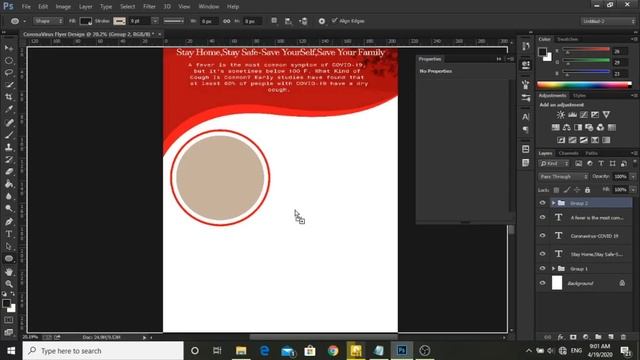Select the Zoom tool
Viewport: 640px width, 360px height.
tap(9, 284)
